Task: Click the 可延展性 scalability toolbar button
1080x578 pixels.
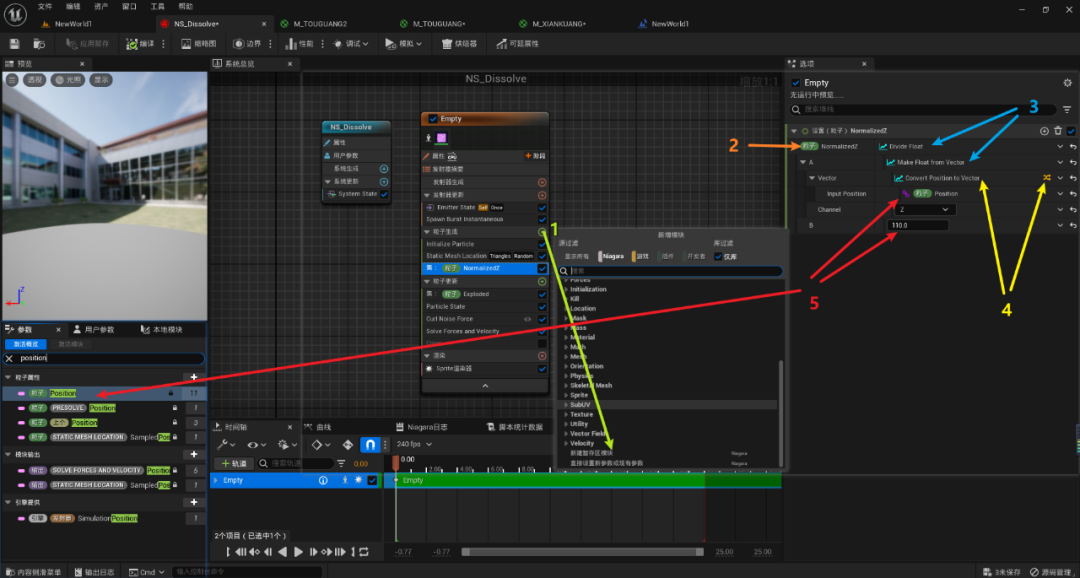Action: (x=517, y=43)
